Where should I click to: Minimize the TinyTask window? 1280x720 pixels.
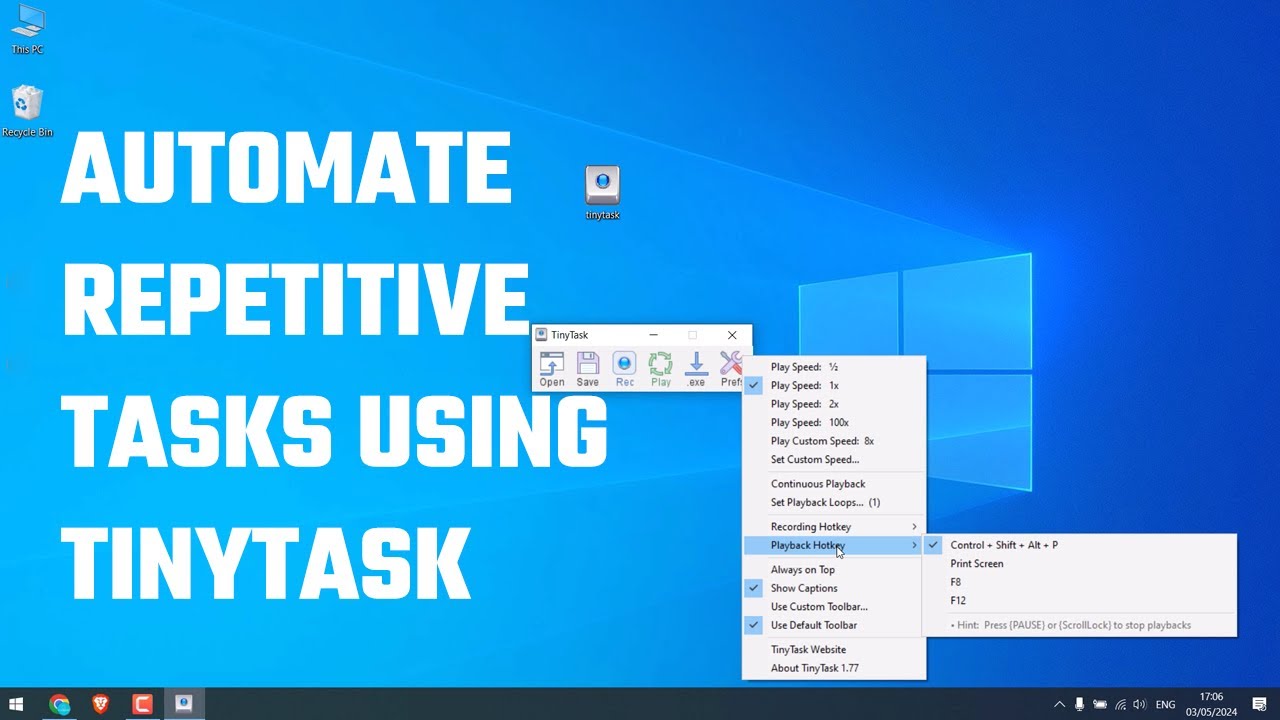[x=654, y=335]
